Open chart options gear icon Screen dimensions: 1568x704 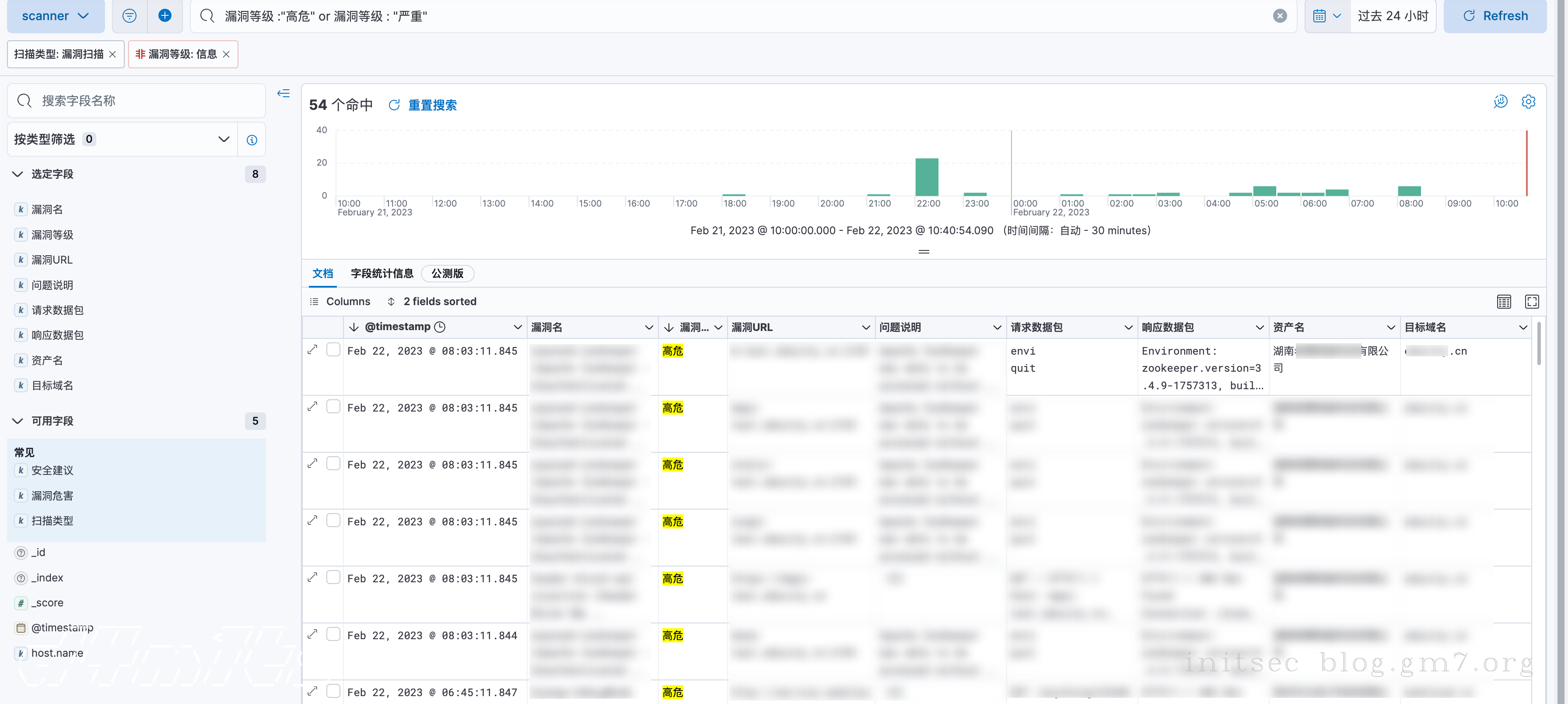click(1528, 102)
